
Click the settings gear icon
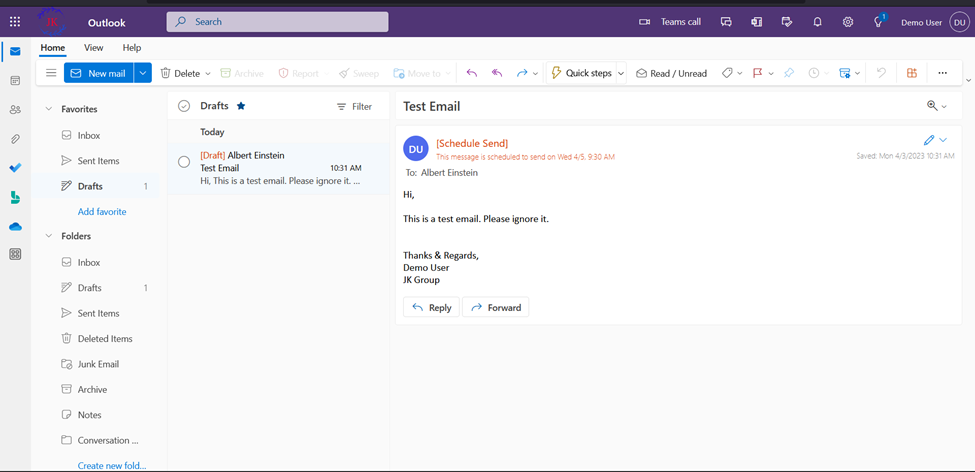[847, 22]
